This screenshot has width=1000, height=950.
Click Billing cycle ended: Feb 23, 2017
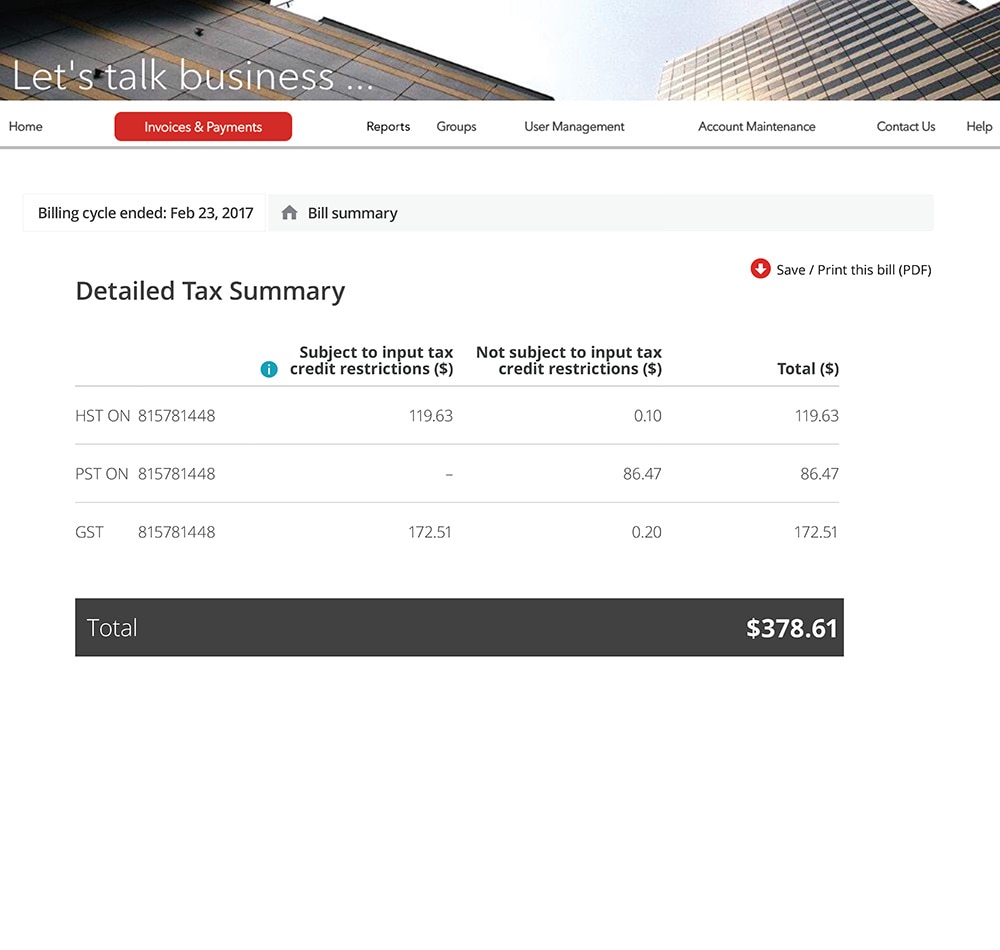pyautogui.click(x=145, y=213)
